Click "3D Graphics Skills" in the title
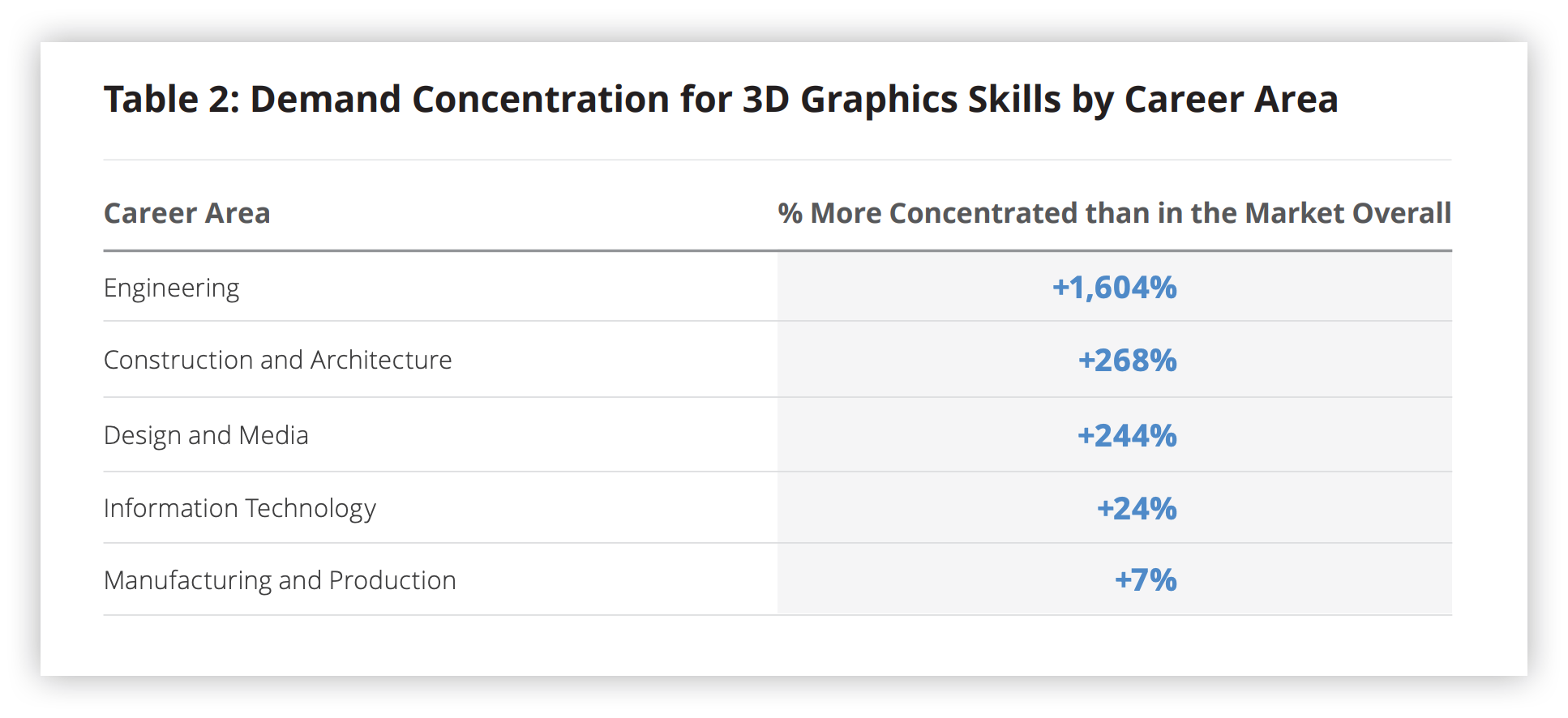 pos(902,100)
